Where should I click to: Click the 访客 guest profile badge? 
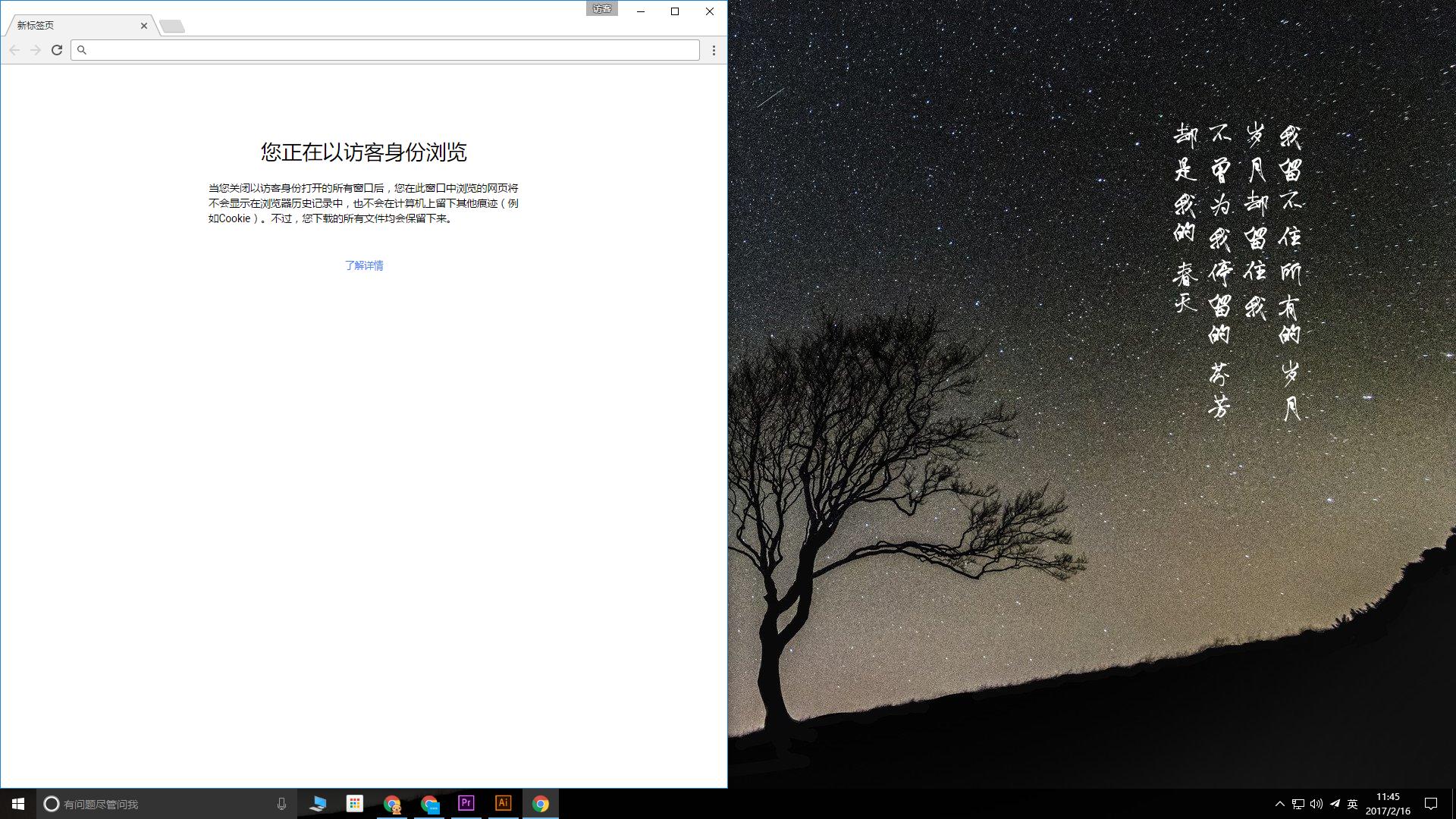[x=601, y=9]
